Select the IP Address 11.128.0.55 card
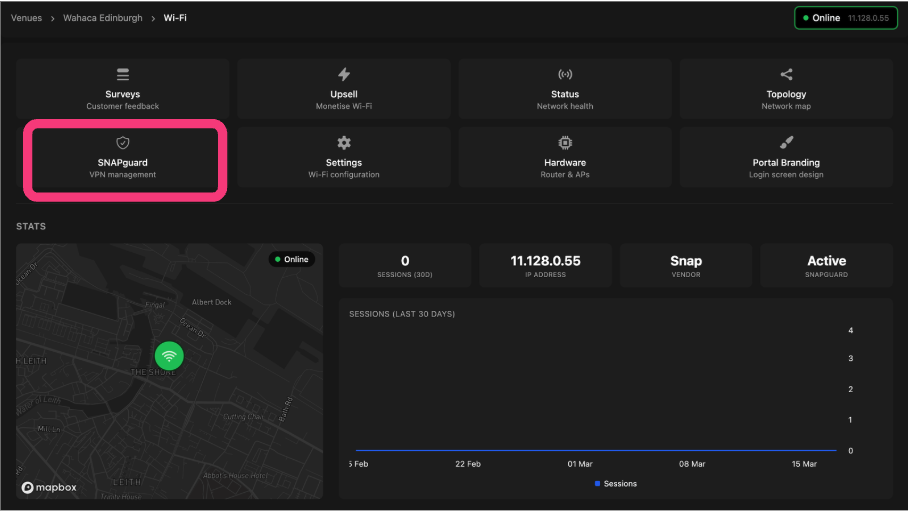Viewport: 908px width, 512px height. (545, 266)
